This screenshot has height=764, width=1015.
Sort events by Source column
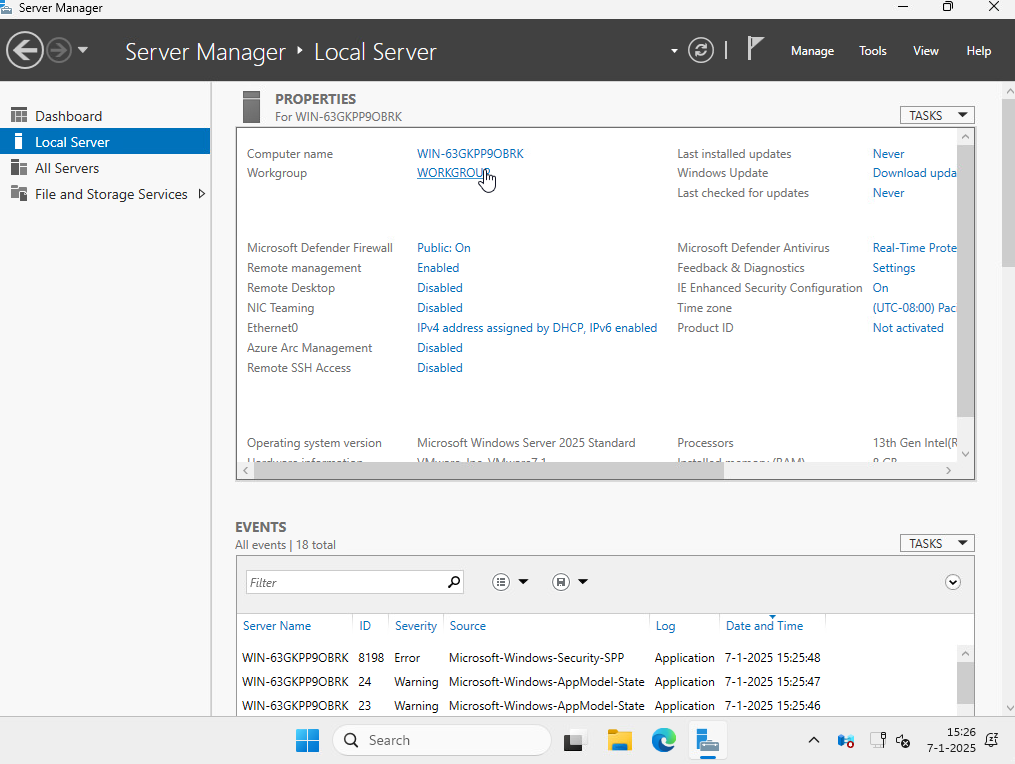tap(467, 626)
